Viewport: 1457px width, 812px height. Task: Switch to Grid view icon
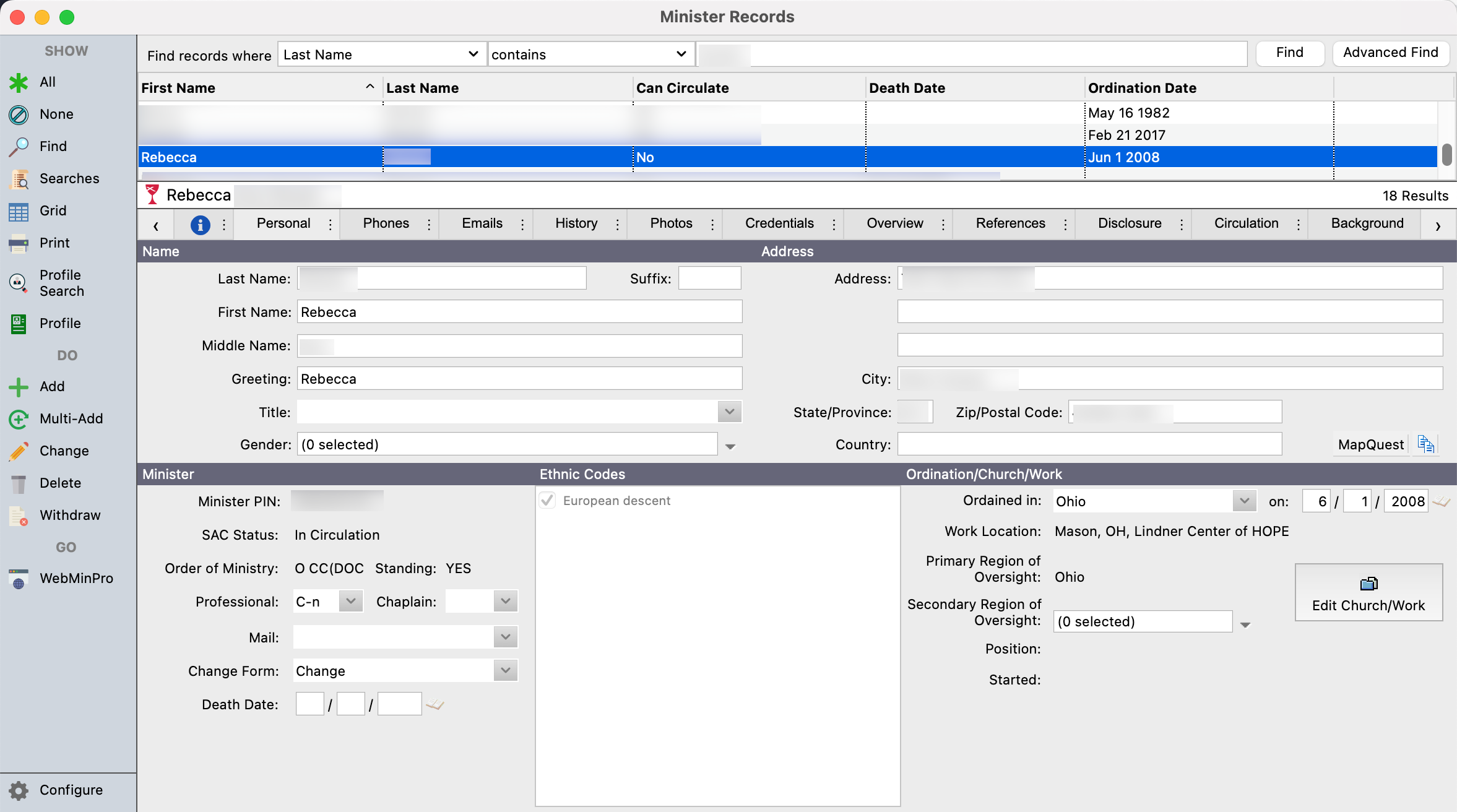(19, 211)
